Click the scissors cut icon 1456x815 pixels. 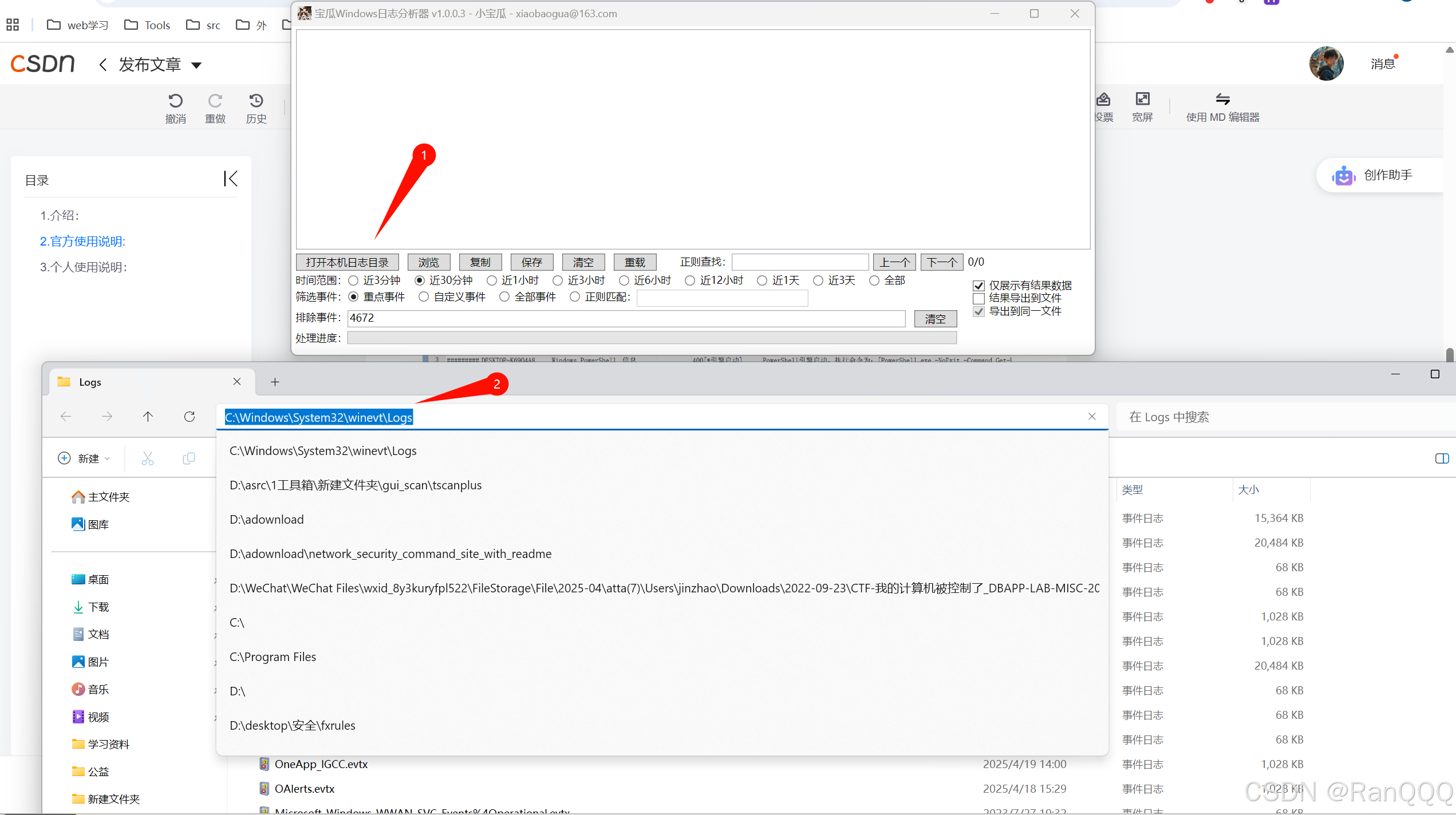[148, 458]
